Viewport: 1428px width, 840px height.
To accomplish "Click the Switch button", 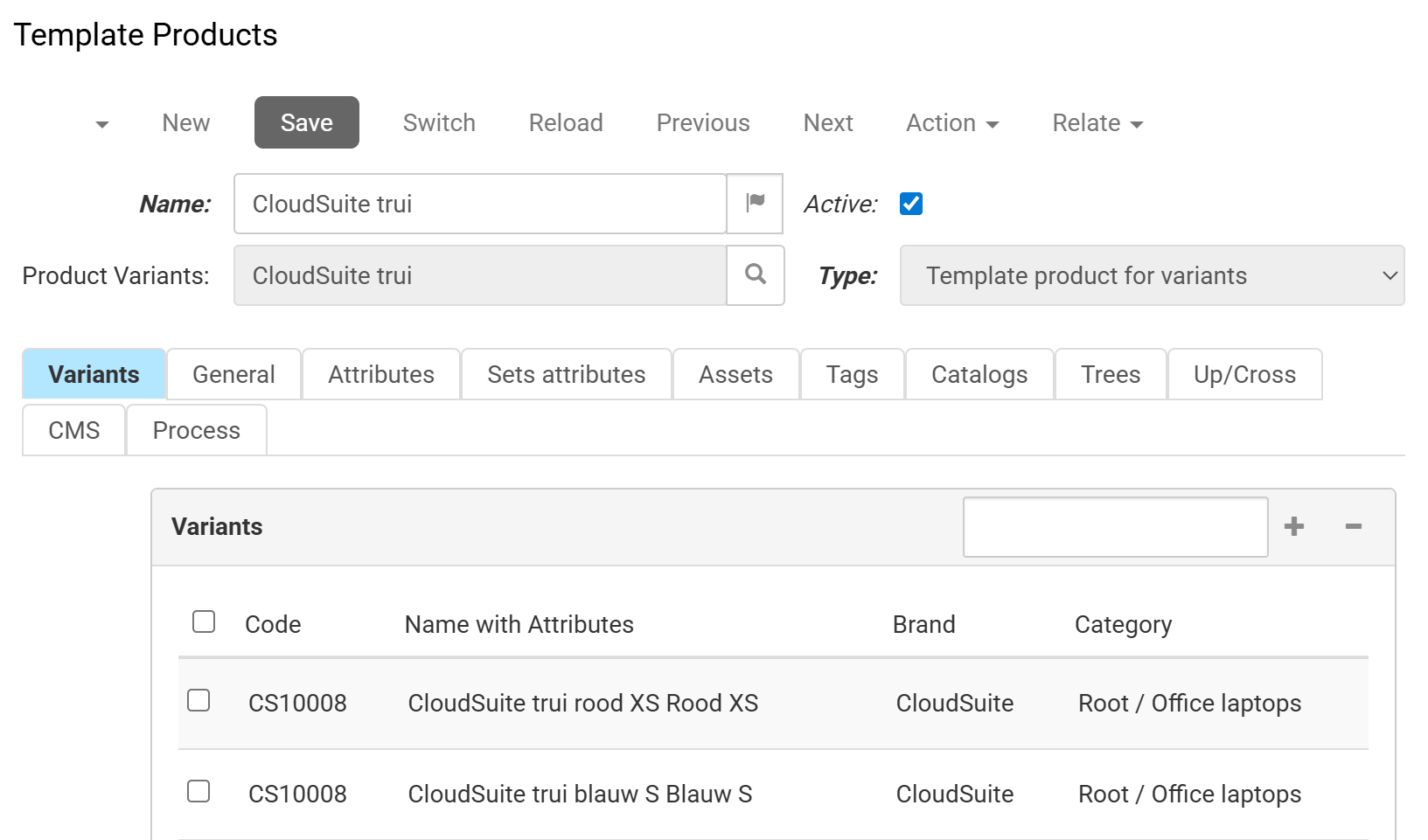I will coord(439,123).
